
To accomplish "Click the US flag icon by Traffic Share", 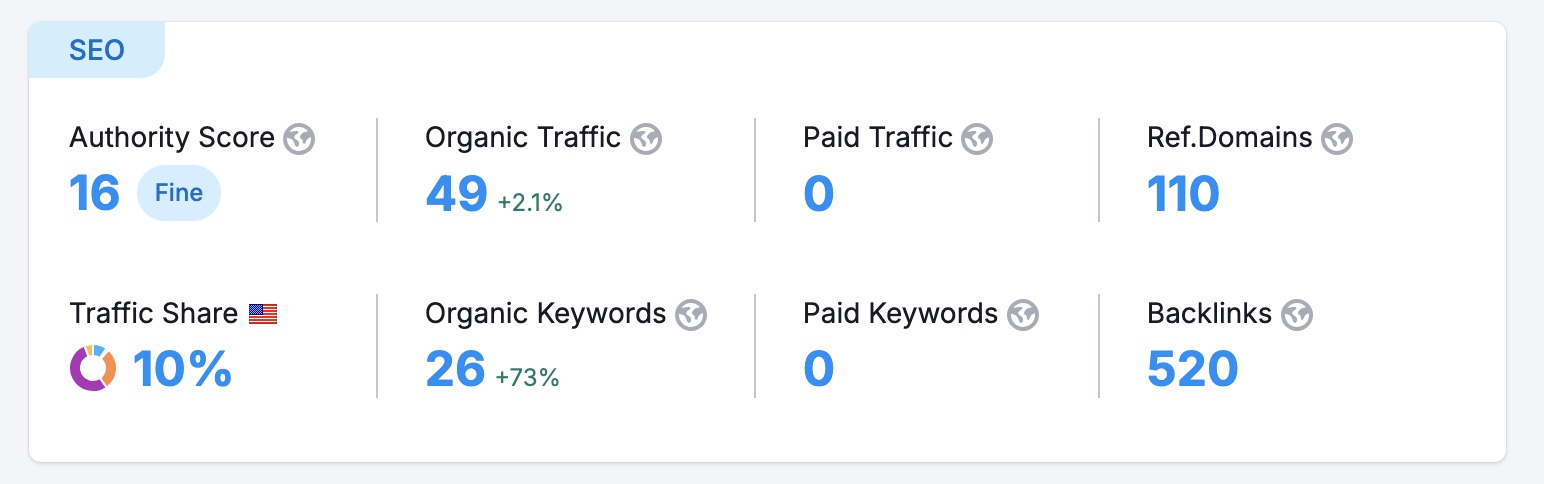I will pos(263,314).
